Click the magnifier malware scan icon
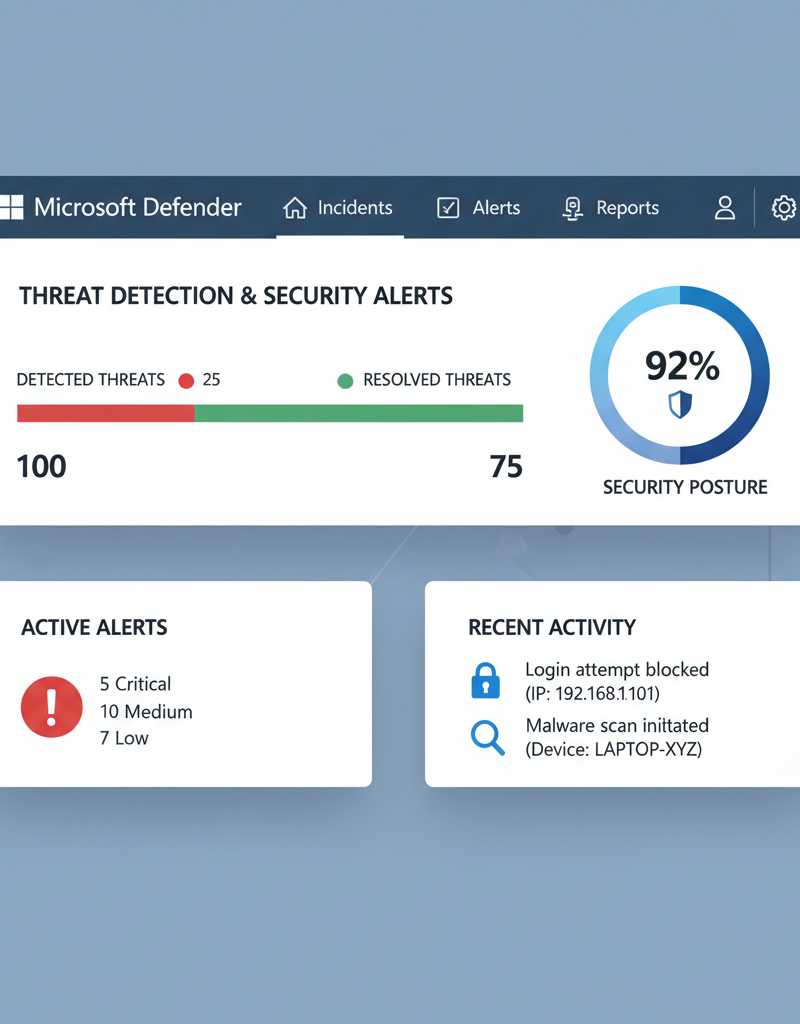This screenshot has width=800, height=1024. (488, 738)
